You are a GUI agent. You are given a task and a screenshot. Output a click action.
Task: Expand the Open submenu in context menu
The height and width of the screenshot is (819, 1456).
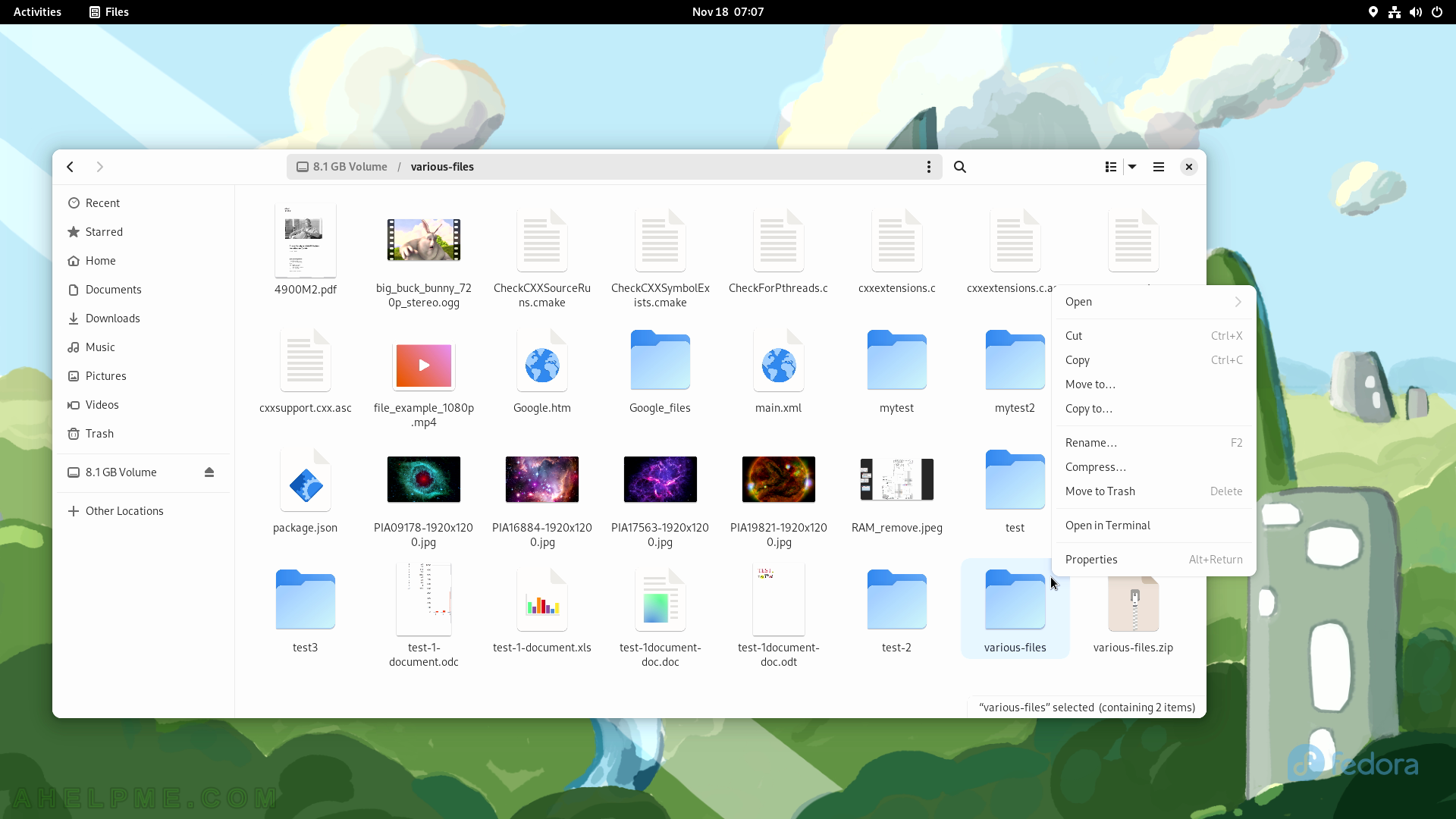(1154, 302)
